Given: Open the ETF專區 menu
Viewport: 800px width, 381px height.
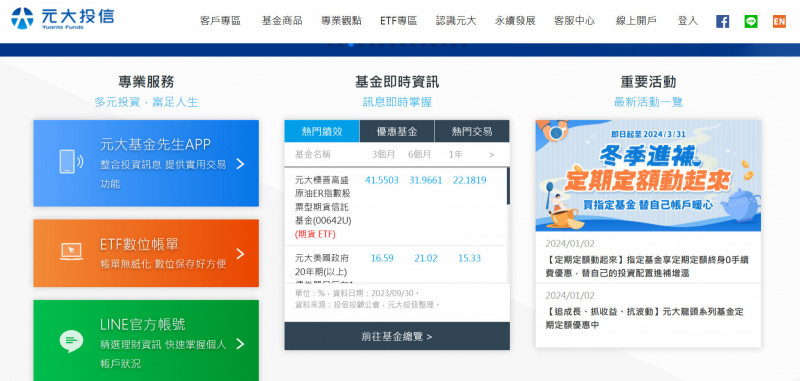Looking at the screenshot, I should [398, 21].
